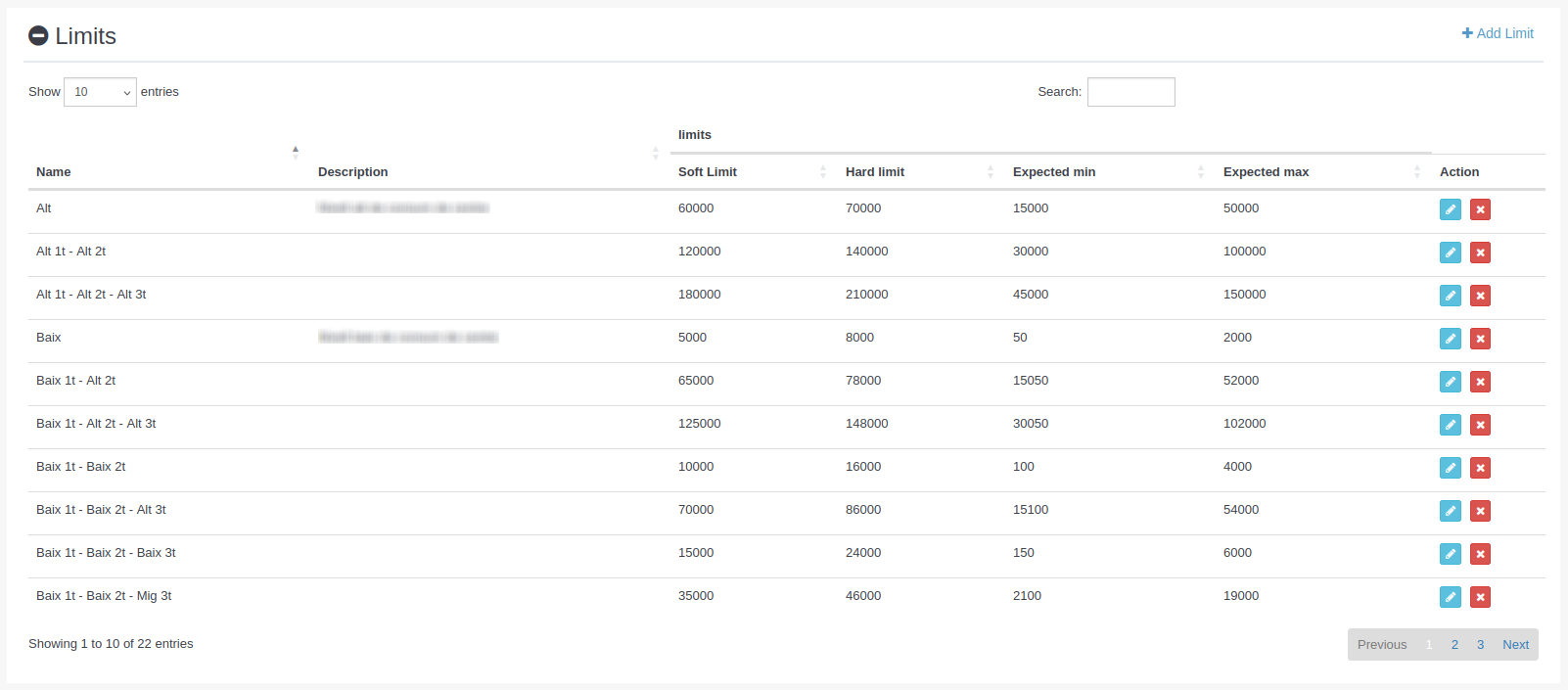
Task: Click the Add Limit link
Action: point(1498,33)
